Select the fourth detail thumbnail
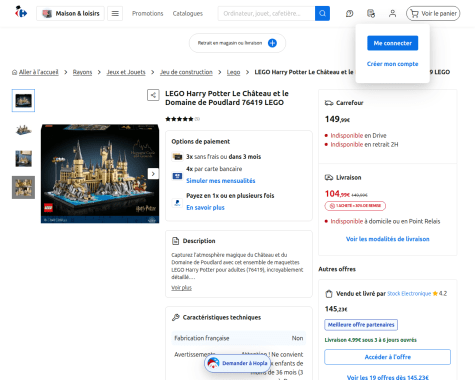This screenshot has height=380, width=475. [x=23, y=187]
